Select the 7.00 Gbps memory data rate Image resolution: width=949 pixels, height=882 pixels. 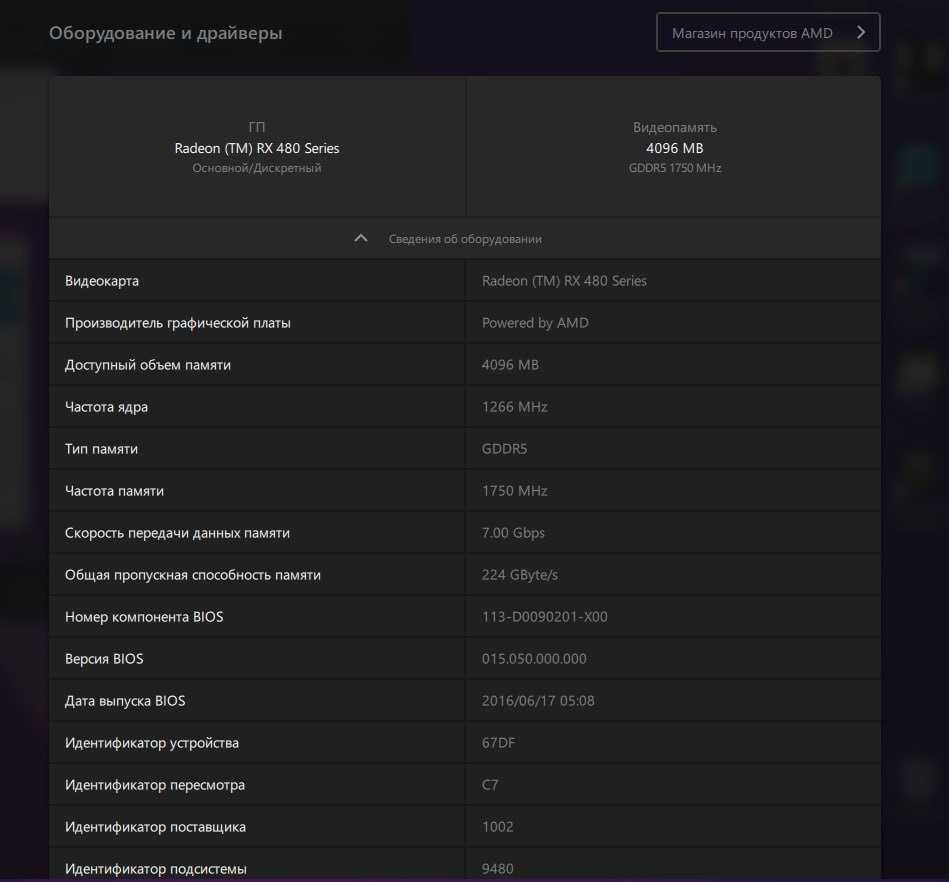tap(513, 533)
